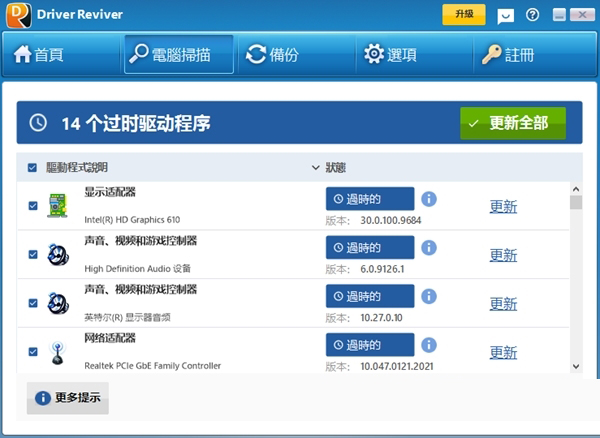Close the Driver Reviver window

pyautogui.click(x=582, y=15)
